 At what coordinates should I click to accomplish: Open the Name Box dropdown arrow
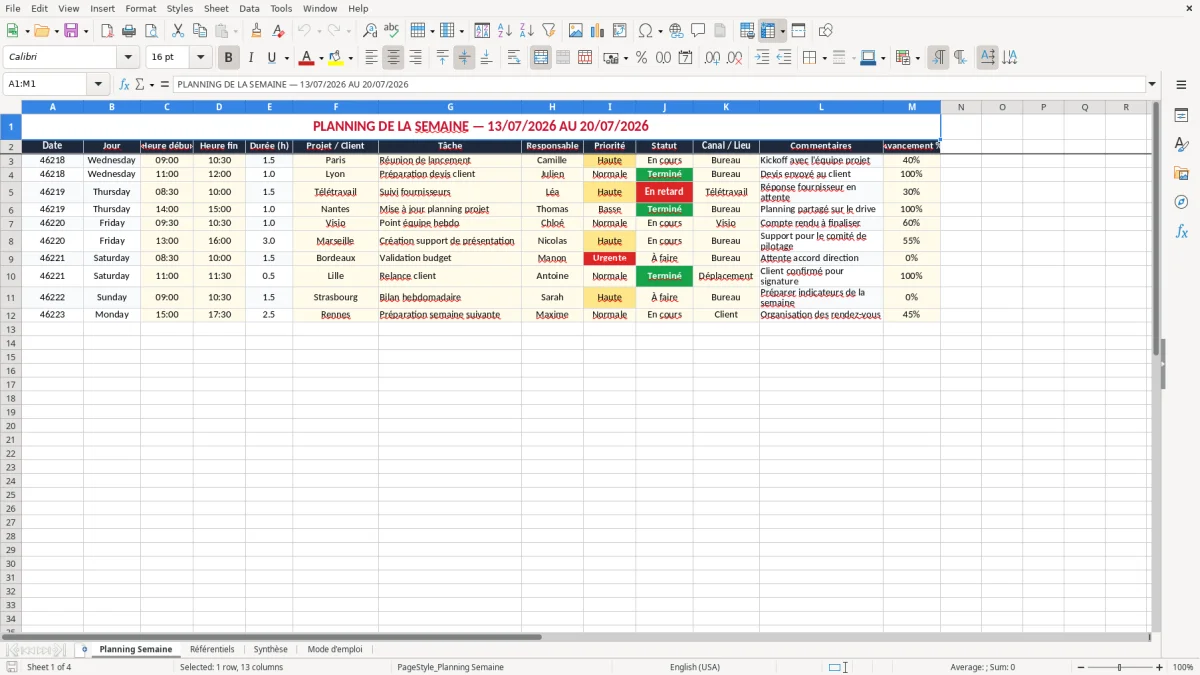98,85
